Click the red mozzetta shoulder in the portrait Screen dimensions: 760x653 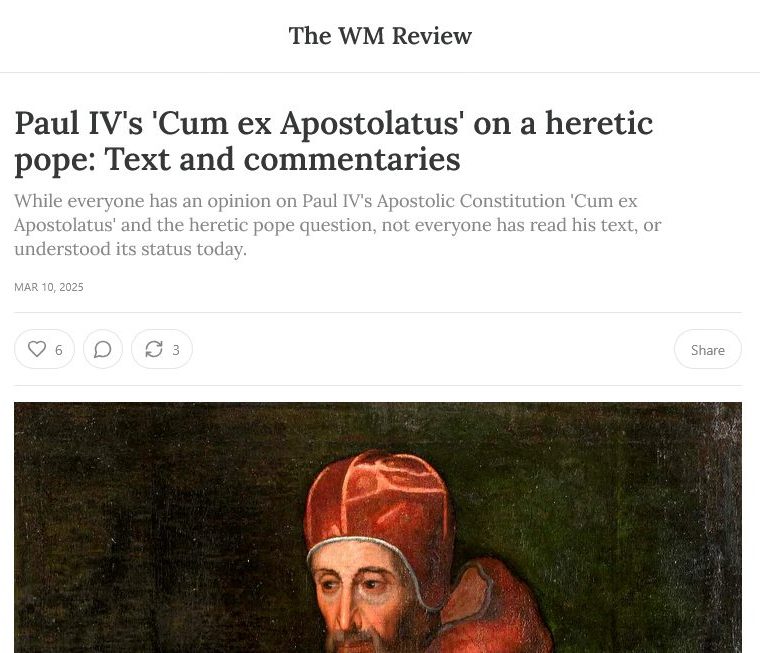coord(499,611)
